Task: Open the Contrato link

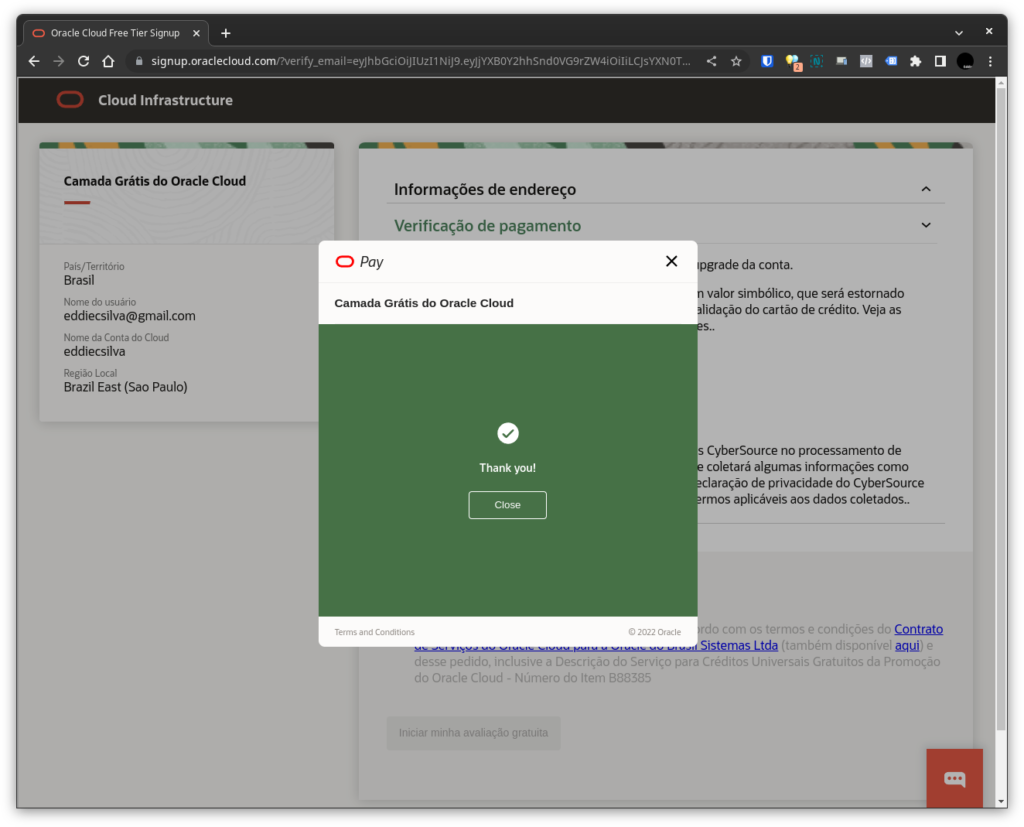Action: (x=918, y=629)
